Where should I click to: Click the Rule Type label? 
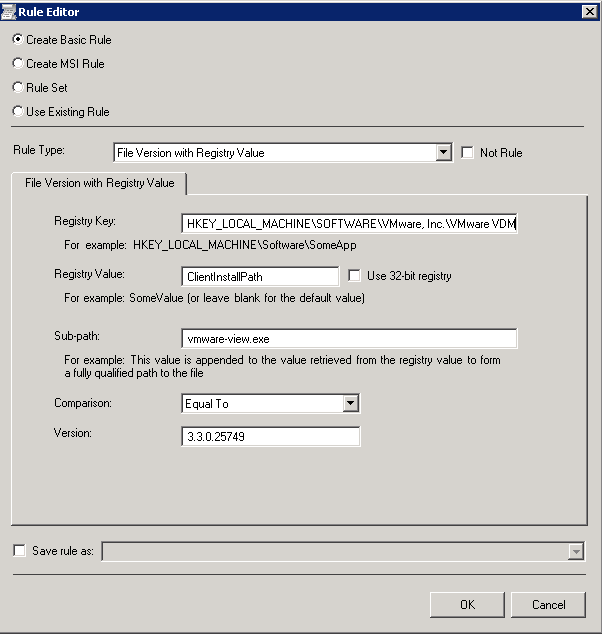point(39,150)
